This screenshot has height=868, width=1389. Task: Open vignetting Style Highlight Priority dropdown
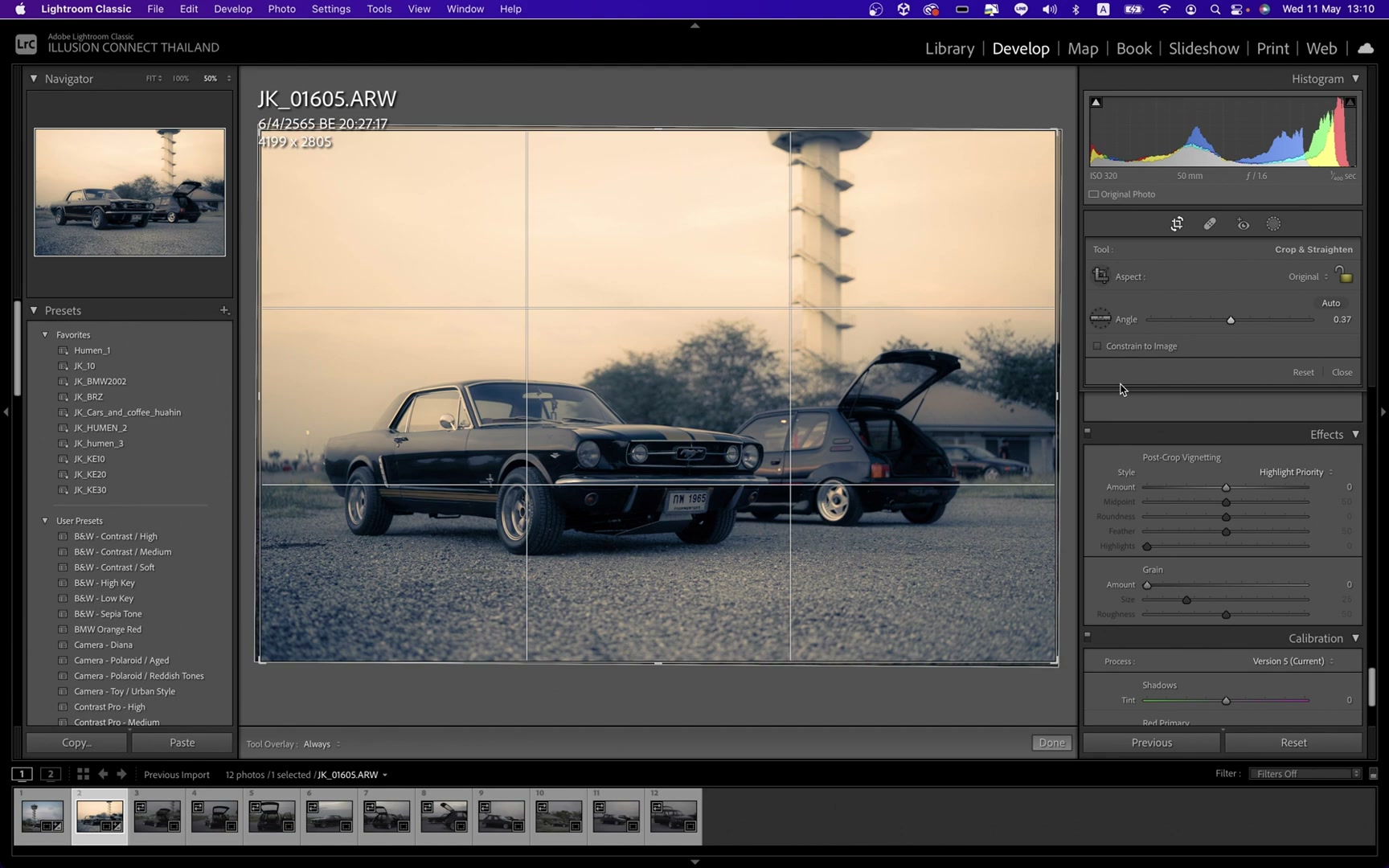(x=1296, y=472)
